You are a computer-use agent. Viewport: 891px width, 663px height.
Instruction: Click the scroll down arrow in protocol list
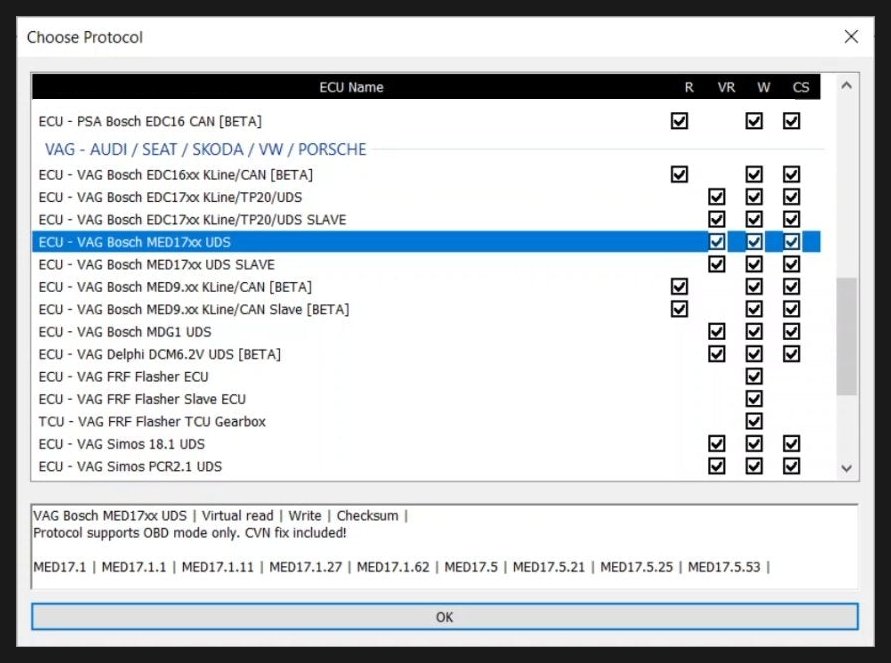[x=847, y=468]
